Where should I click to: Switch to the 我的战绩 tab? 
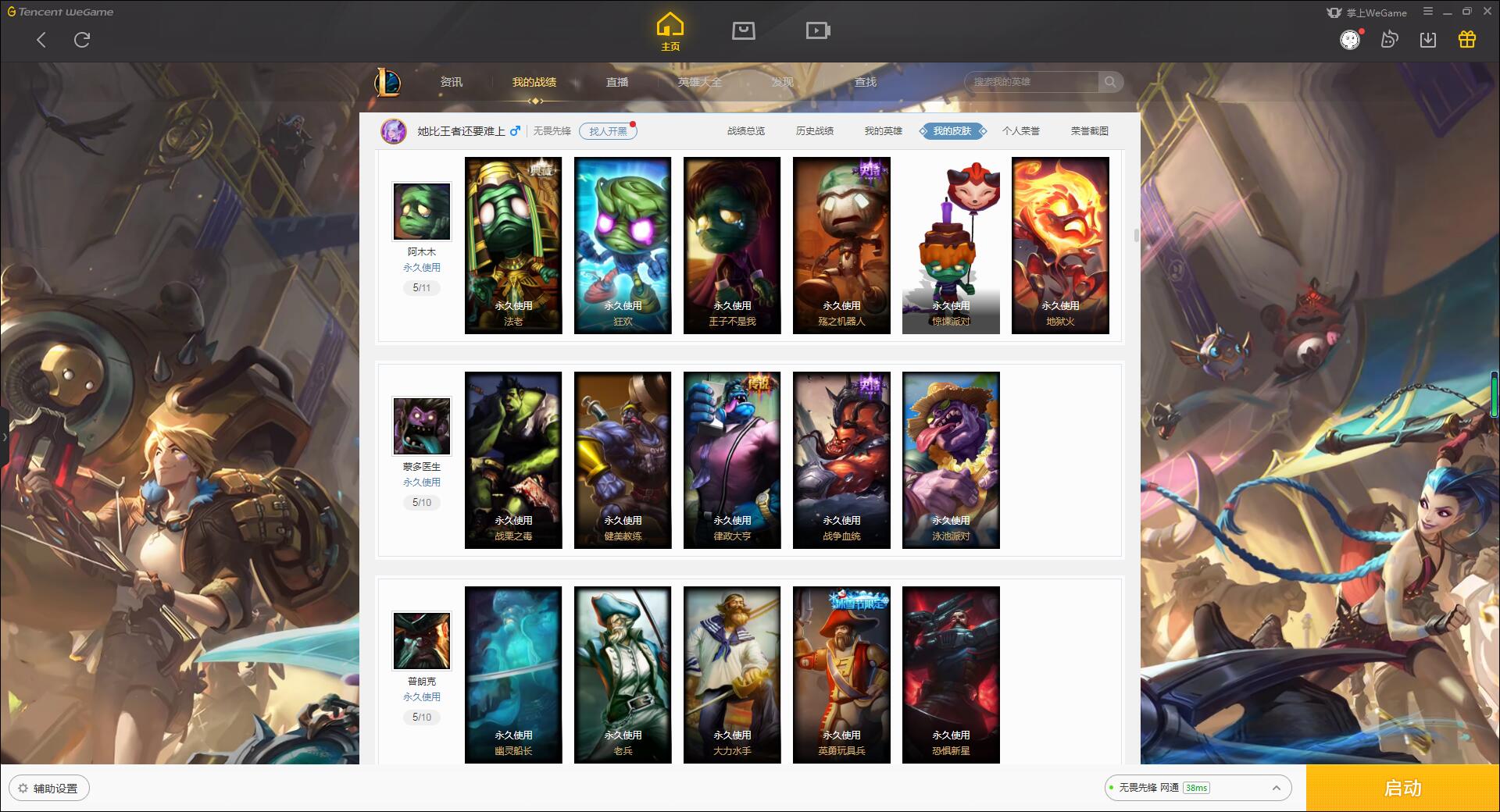(x=534, y=82)
